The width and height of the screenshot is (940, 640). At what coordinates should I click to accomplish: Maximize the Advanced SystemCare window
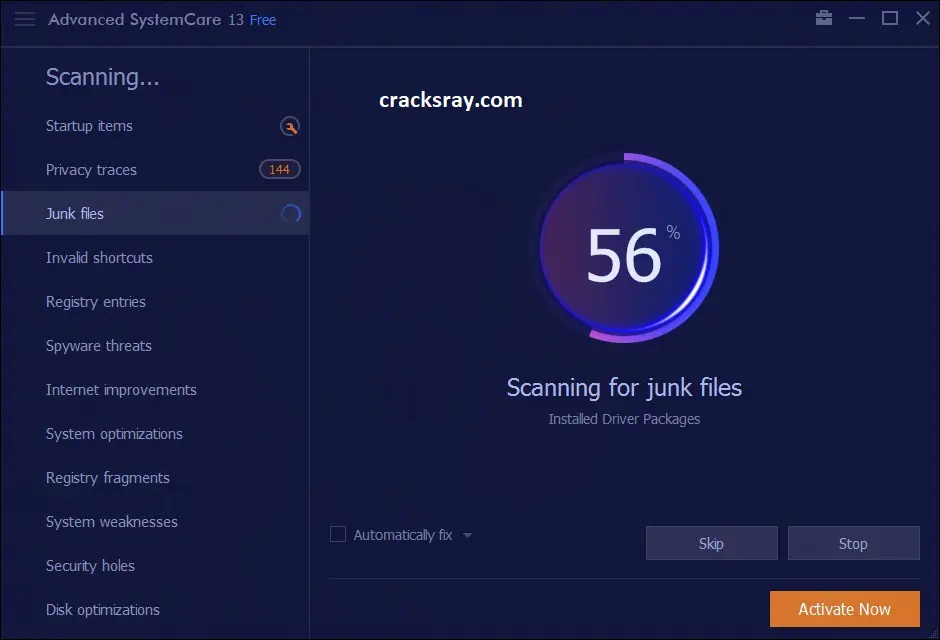coord(890,19)
